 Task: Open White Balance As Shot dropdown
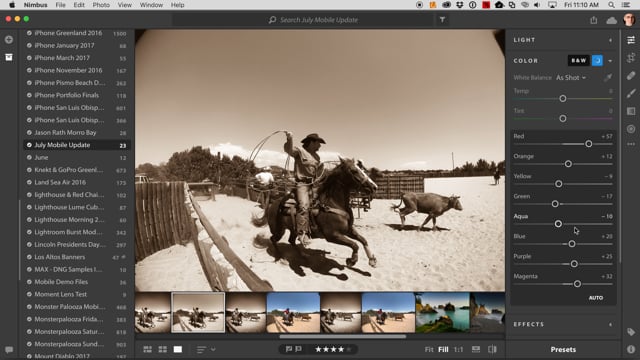[571, 78]
